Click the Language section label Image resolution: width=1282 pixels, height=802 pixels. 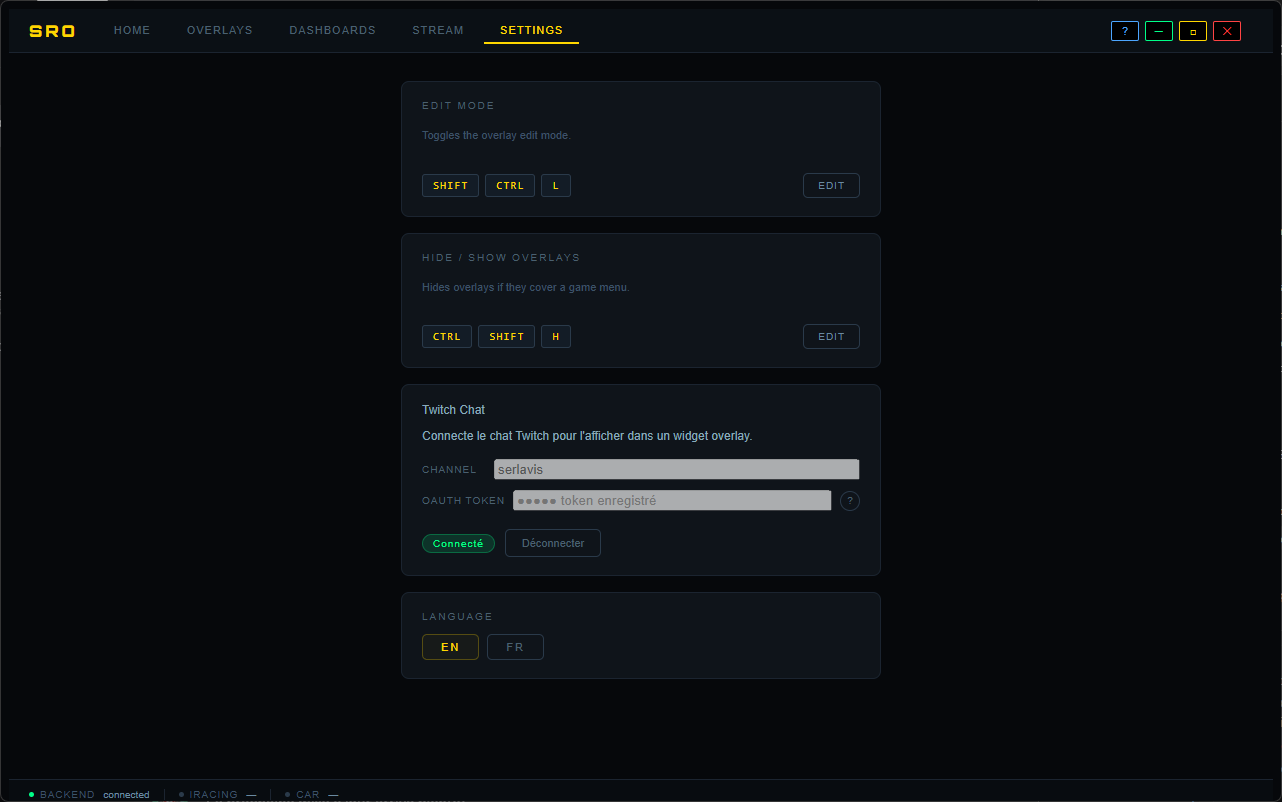(x=457, y=617)
